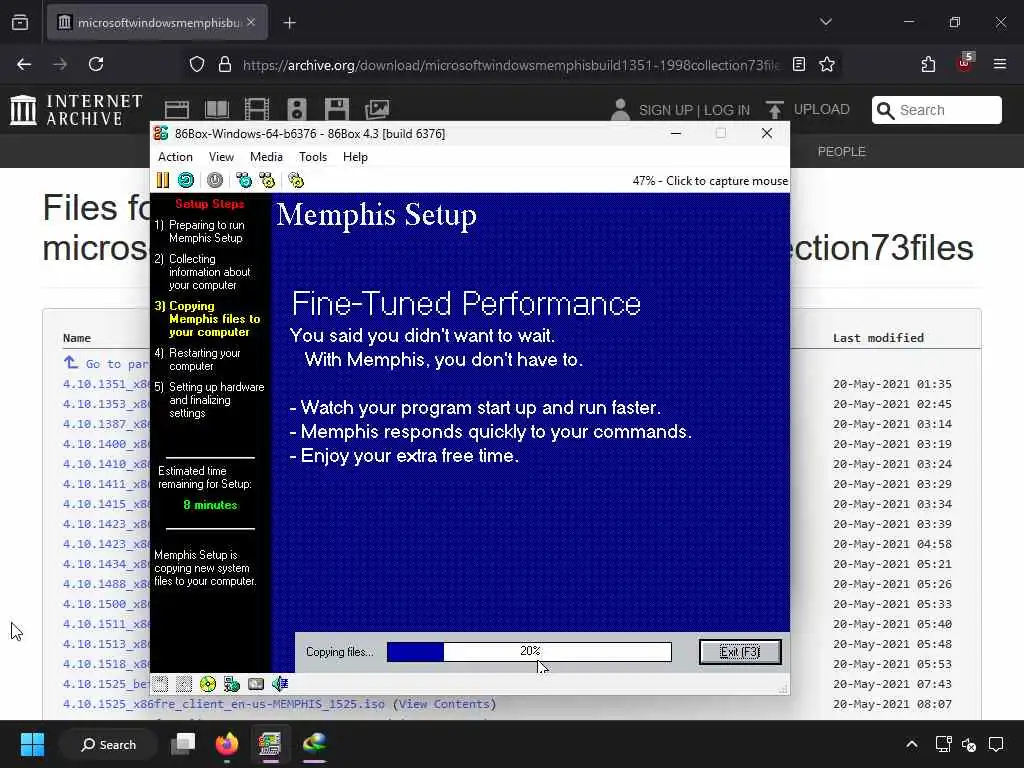
Task: Click second floppy drive status icon
Action: [184, 684]
